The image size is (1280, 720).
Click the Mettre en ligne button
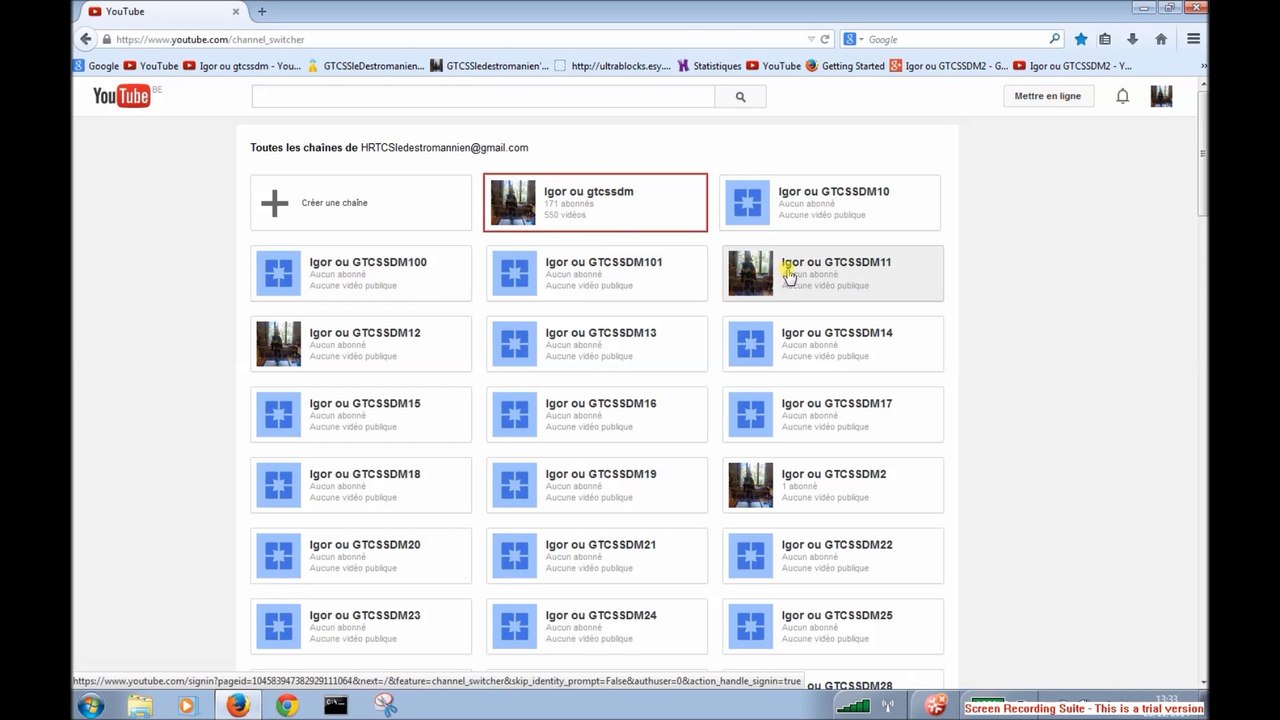[x=1048, y=96]
